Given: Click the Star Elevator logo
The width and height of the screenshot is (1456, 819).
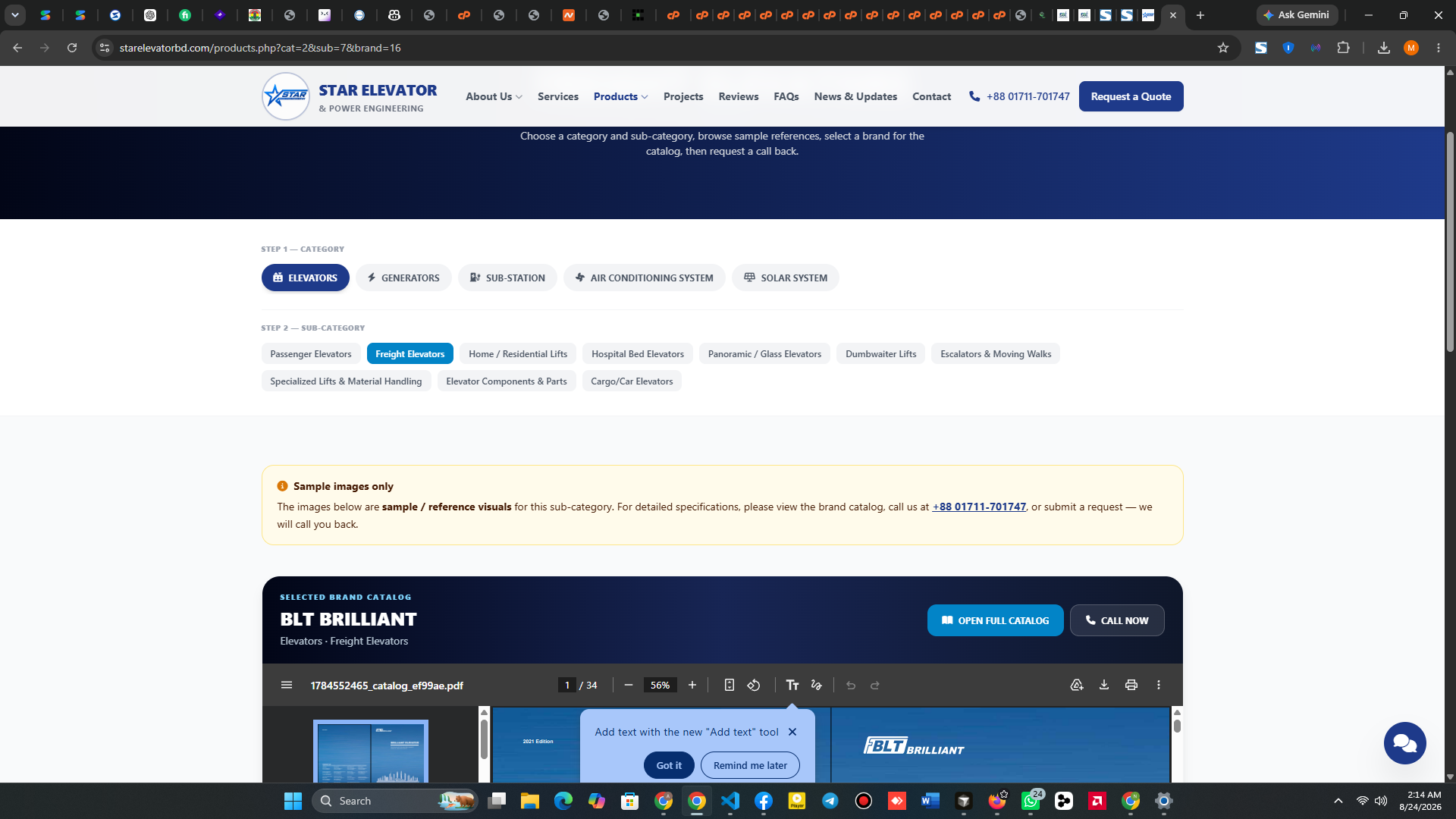Looking at the screenshot, I should (x=286, y=96).
